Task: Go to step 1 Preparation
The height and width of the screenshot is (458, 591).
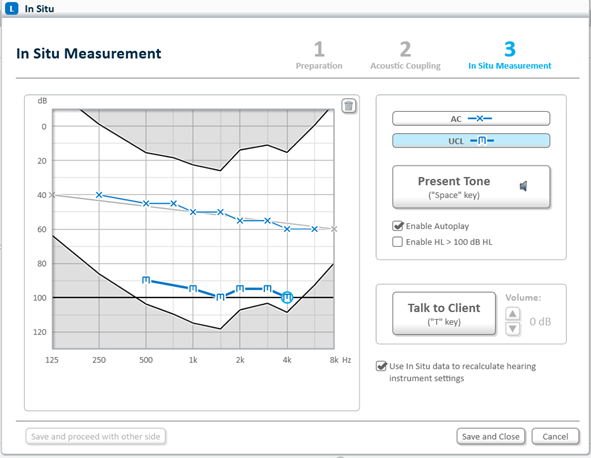Action: (319, 55)
